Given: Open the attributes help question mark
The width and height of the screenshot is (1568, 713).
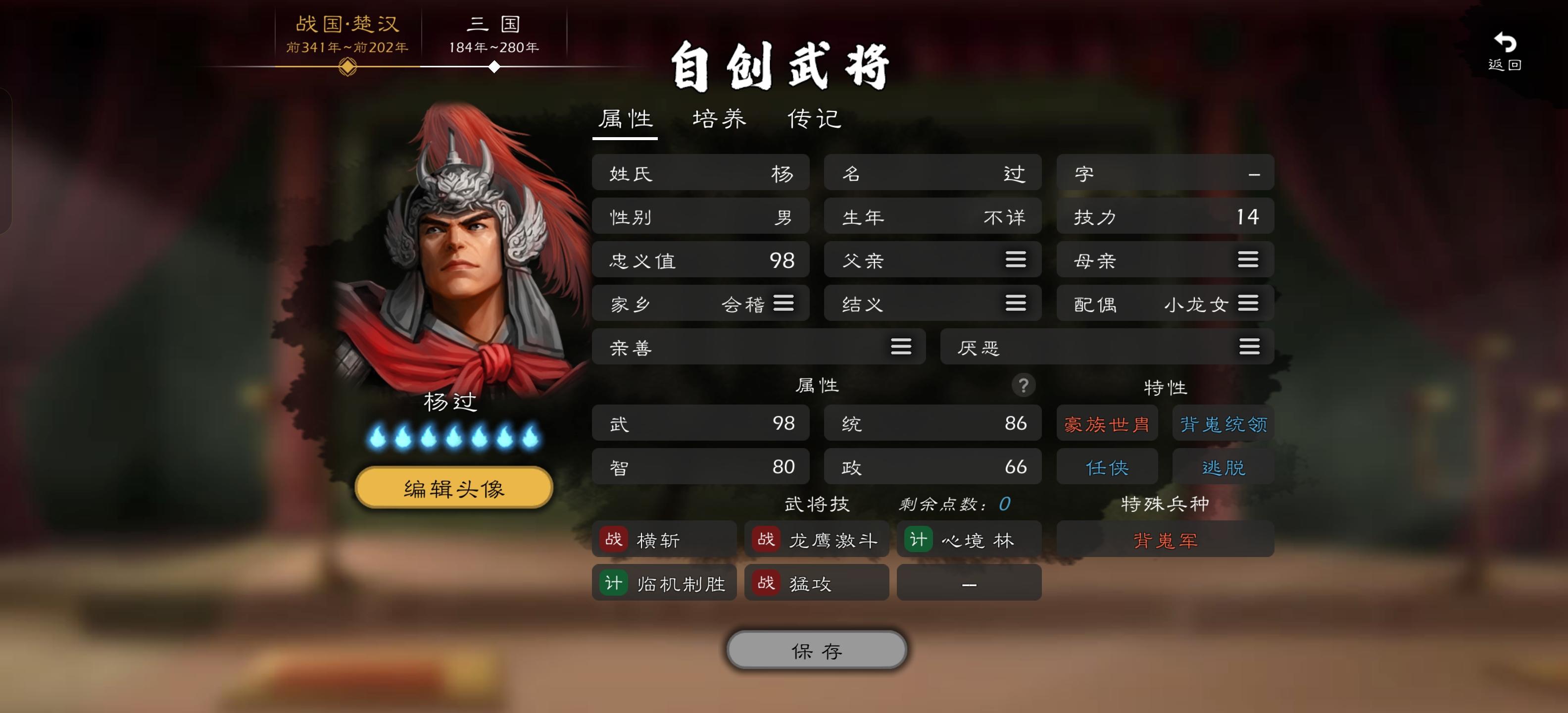Looking at the screenshot, I should (1023, 385).
